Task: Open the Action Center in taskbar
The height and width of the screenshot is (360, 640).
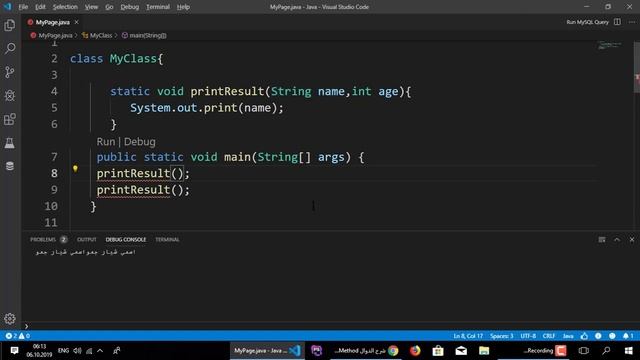Action: click(x=14, y=351)
